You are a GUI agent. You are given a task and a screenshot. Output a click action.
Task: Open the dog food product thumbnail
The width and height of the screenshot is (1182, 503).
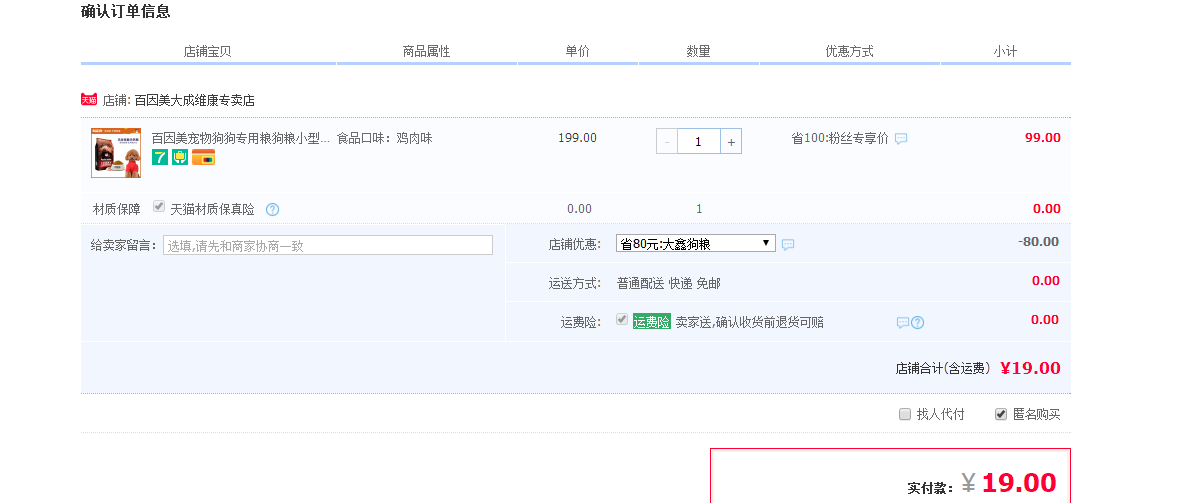coord(116,153)
